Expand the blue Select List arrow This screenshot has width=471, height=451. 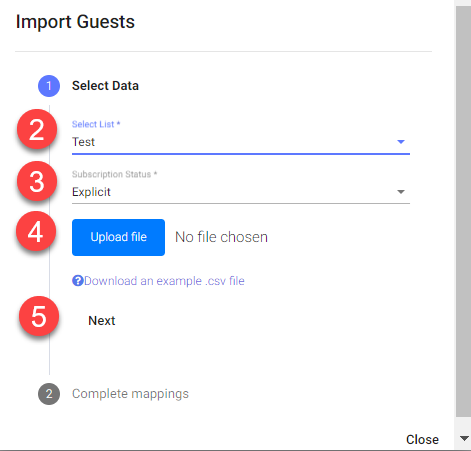click(x=401, y=142)
